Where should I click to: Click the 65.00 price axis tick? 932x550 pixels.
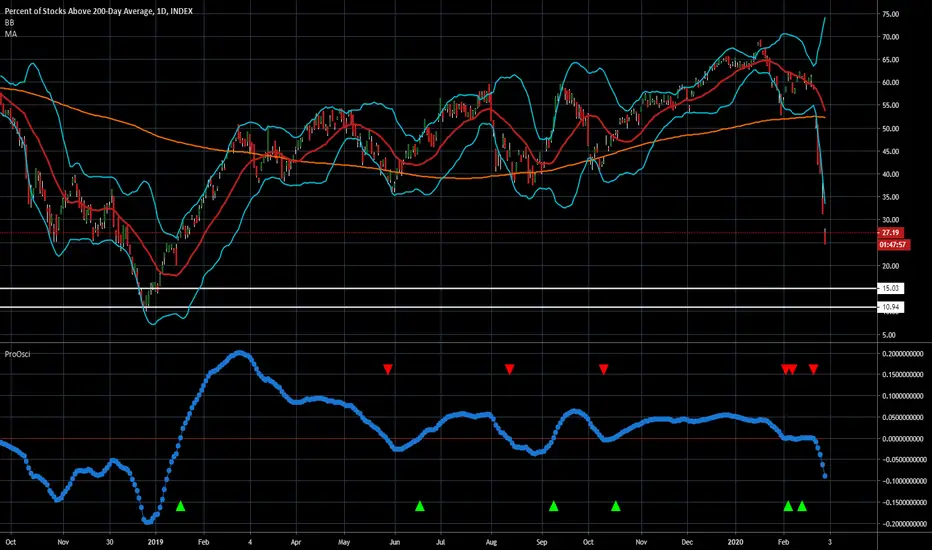890,60
